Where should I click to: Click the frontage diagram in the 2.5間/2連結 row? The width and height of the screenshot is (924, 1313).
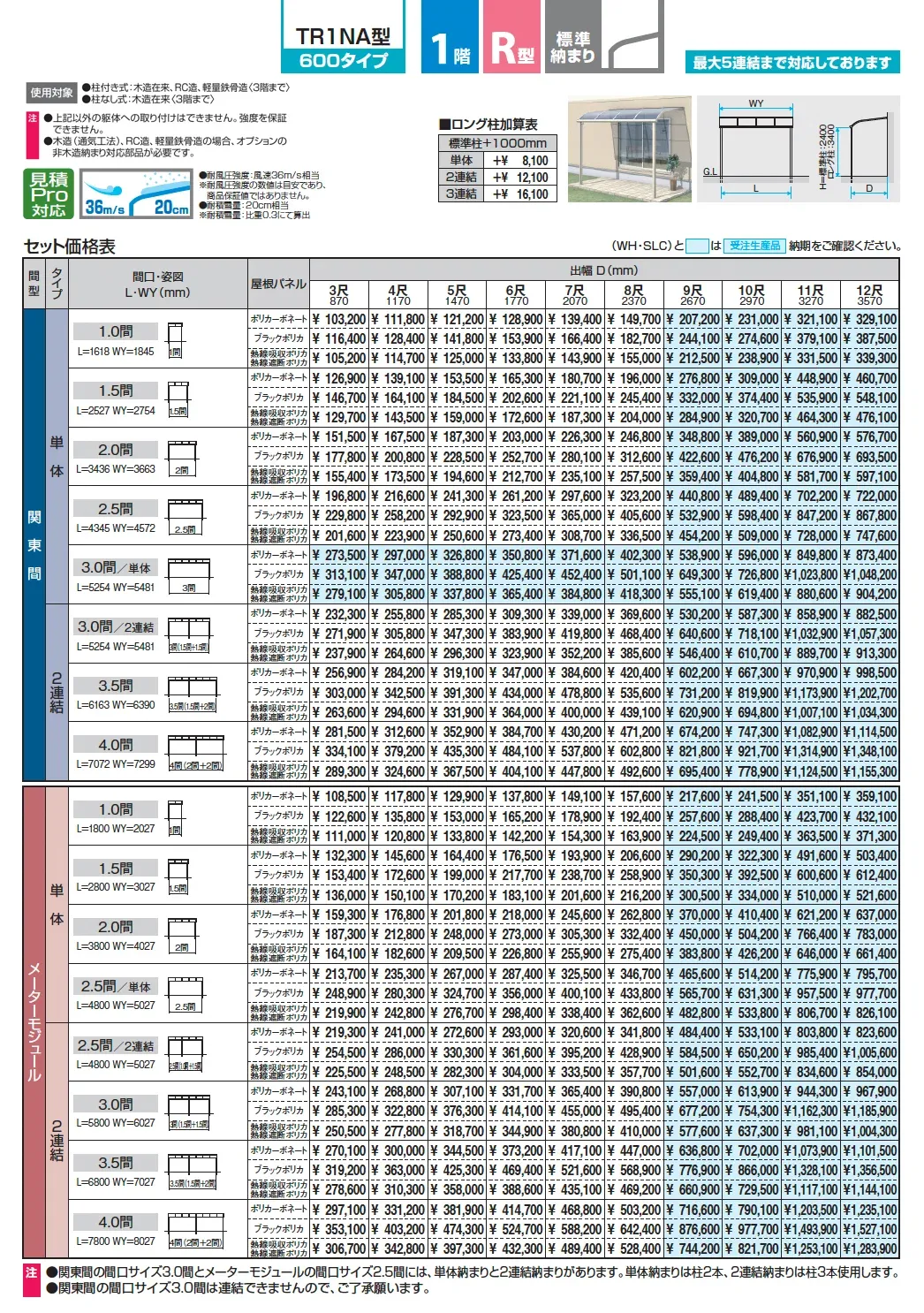(186, 1054)
